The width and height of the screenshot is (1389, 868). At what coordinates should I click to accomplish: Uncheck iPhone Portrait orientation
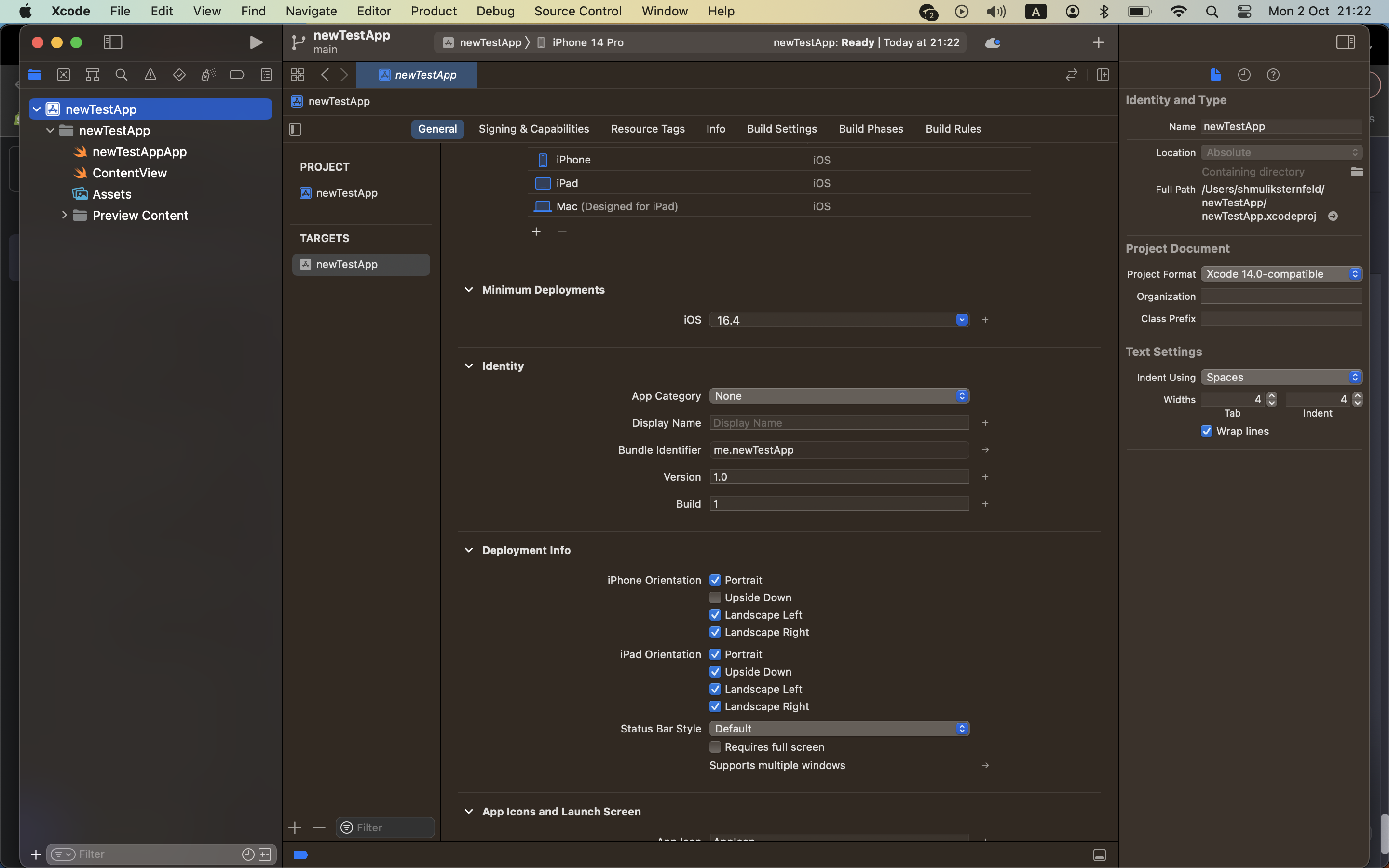[715, 580]
